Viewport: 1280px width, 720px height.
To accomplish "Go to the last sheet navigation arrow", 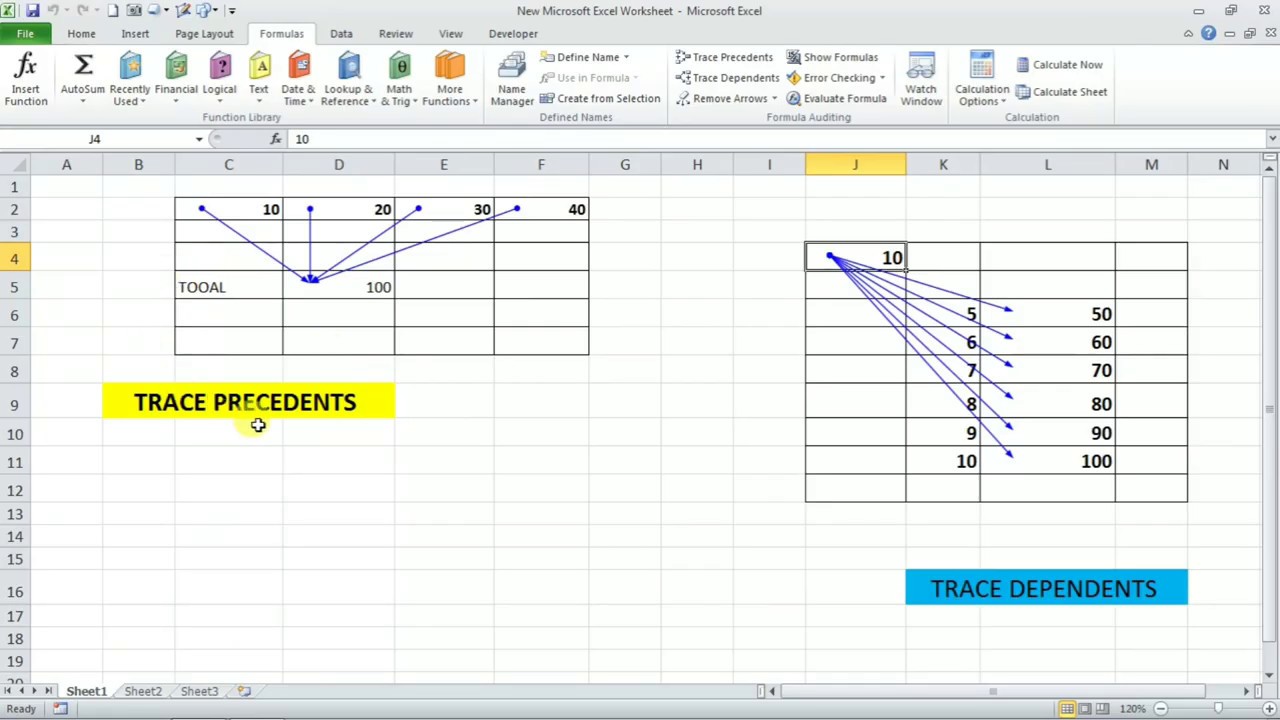I will point(49,691).
